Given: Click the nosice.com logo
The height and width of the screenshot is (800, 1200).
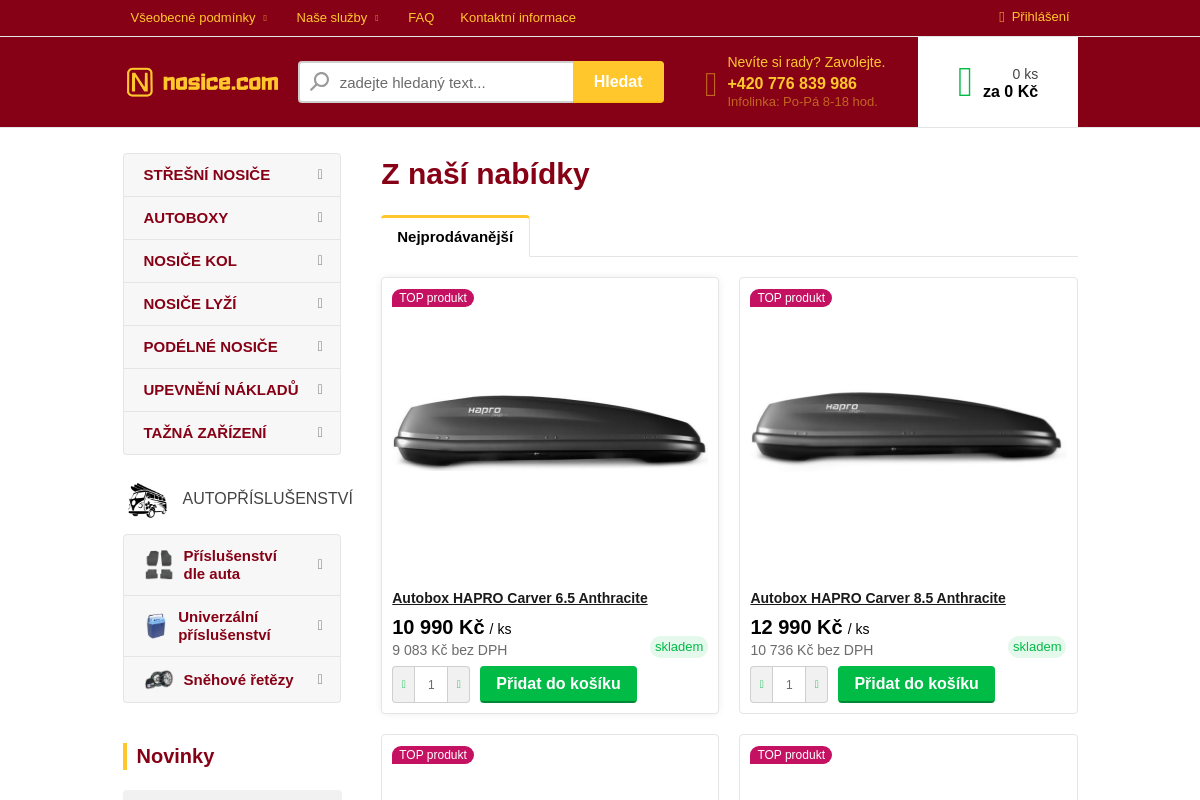Looking at the screenshot, I should (202, 82).
